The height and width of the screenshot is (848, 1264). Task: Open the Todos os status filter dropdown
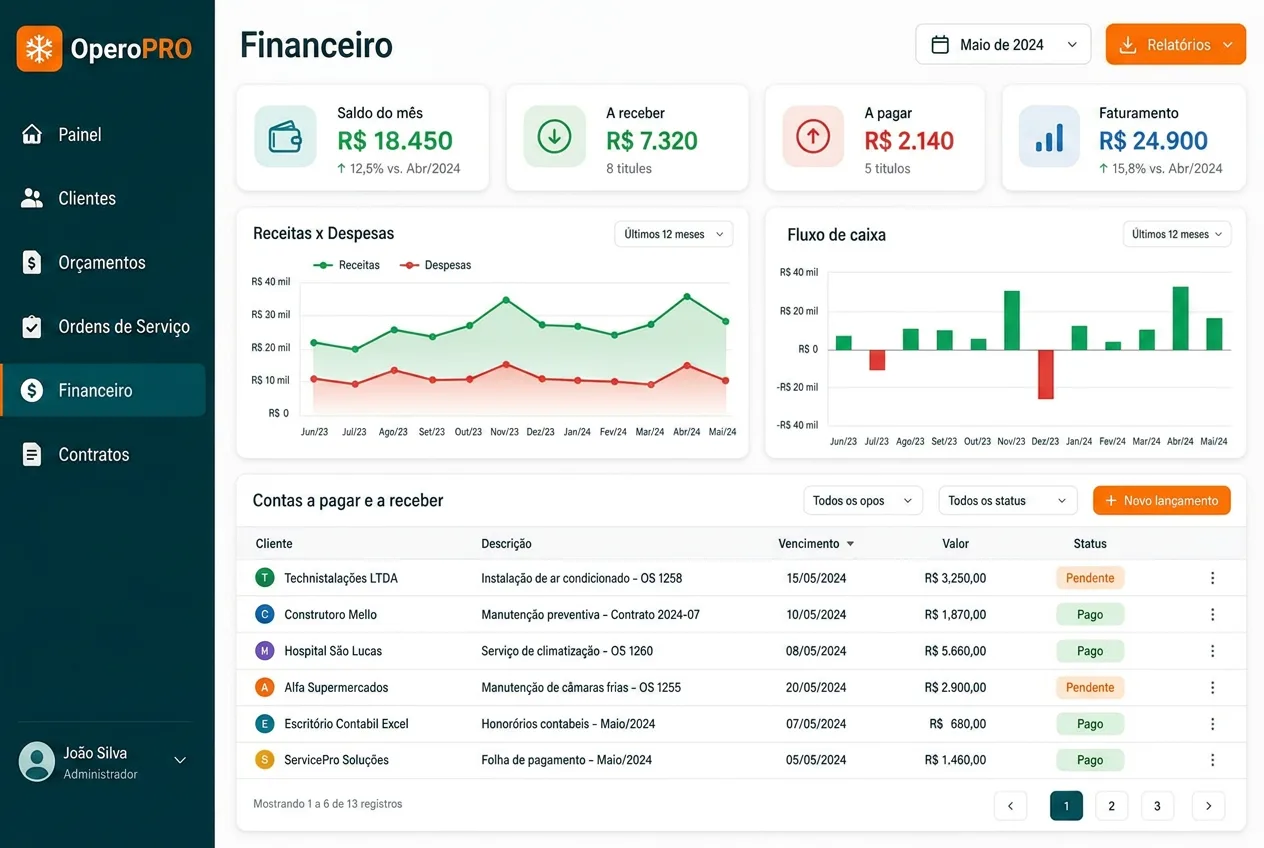[1007, 501]
